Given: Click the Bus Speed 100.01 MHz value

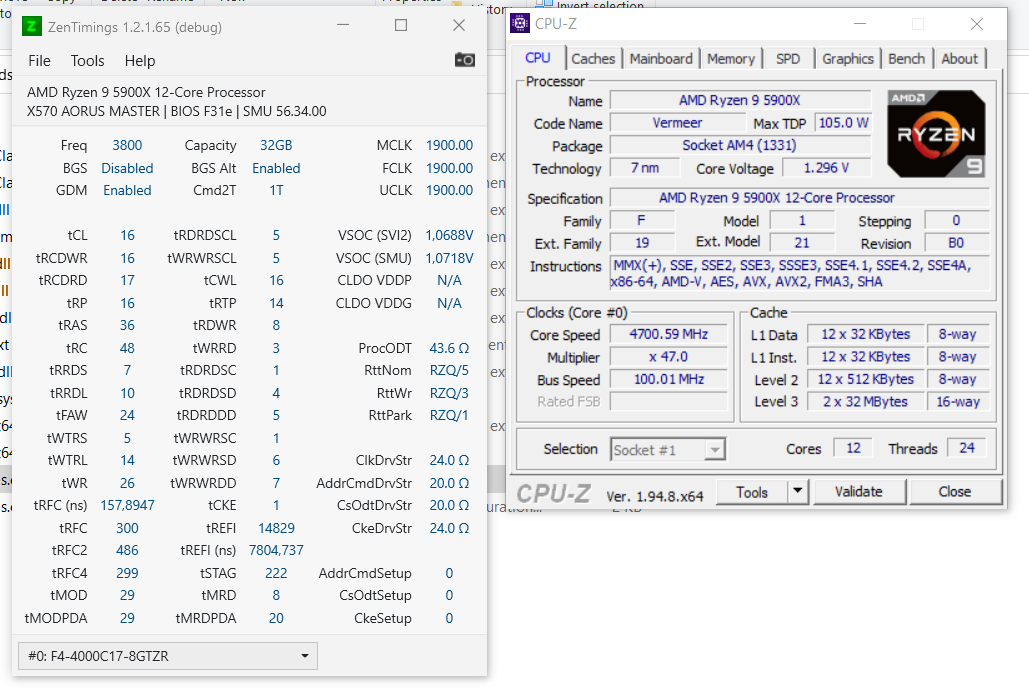Looking at the screenshot, I should coord(669,379).
